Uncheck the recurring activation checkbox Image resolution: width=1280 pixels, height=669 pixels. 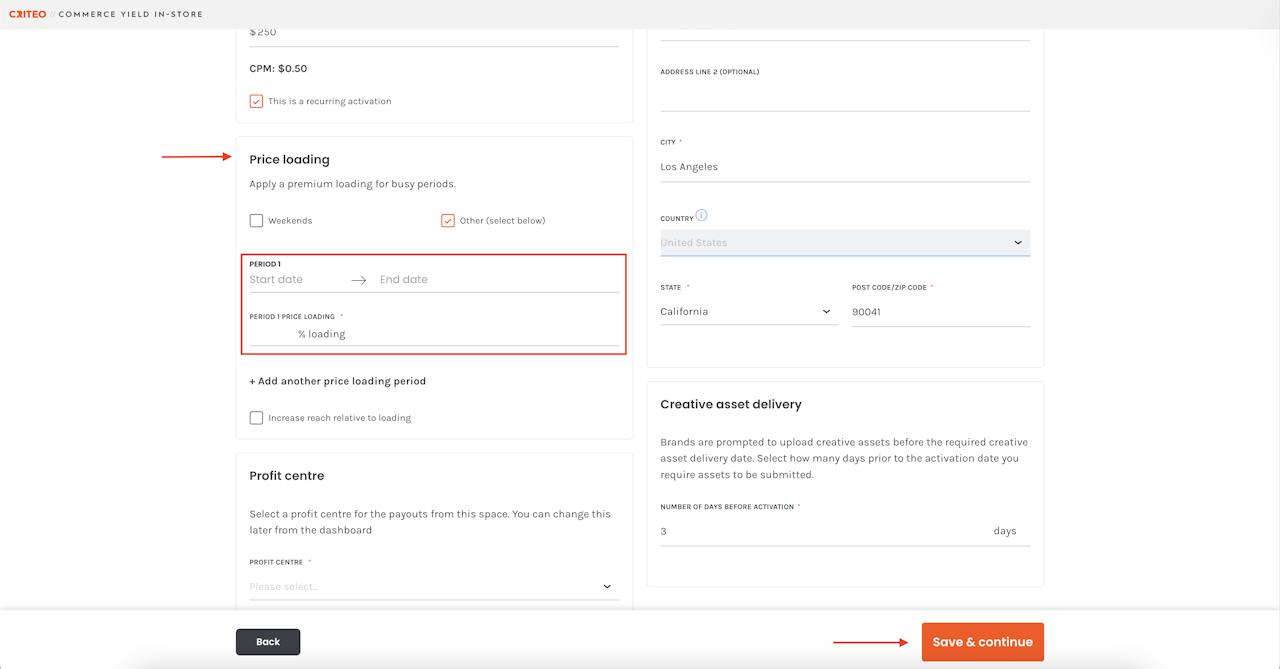point(256,101)
